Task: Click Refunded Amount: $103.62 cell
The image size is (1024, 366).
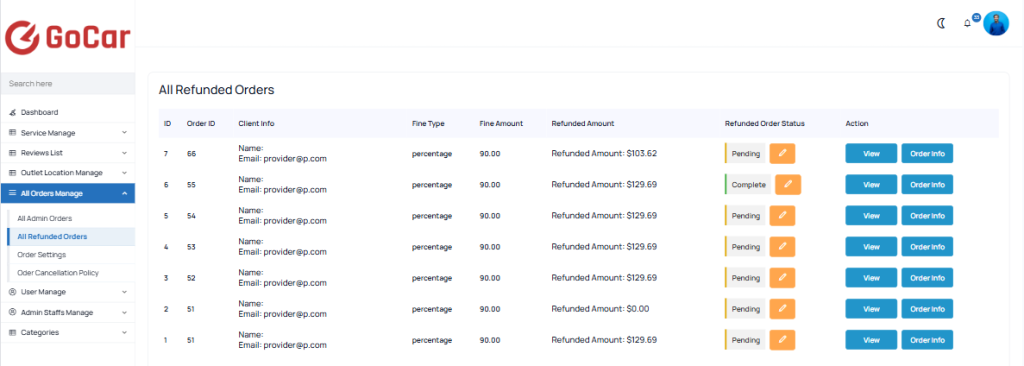Action: 604,154
